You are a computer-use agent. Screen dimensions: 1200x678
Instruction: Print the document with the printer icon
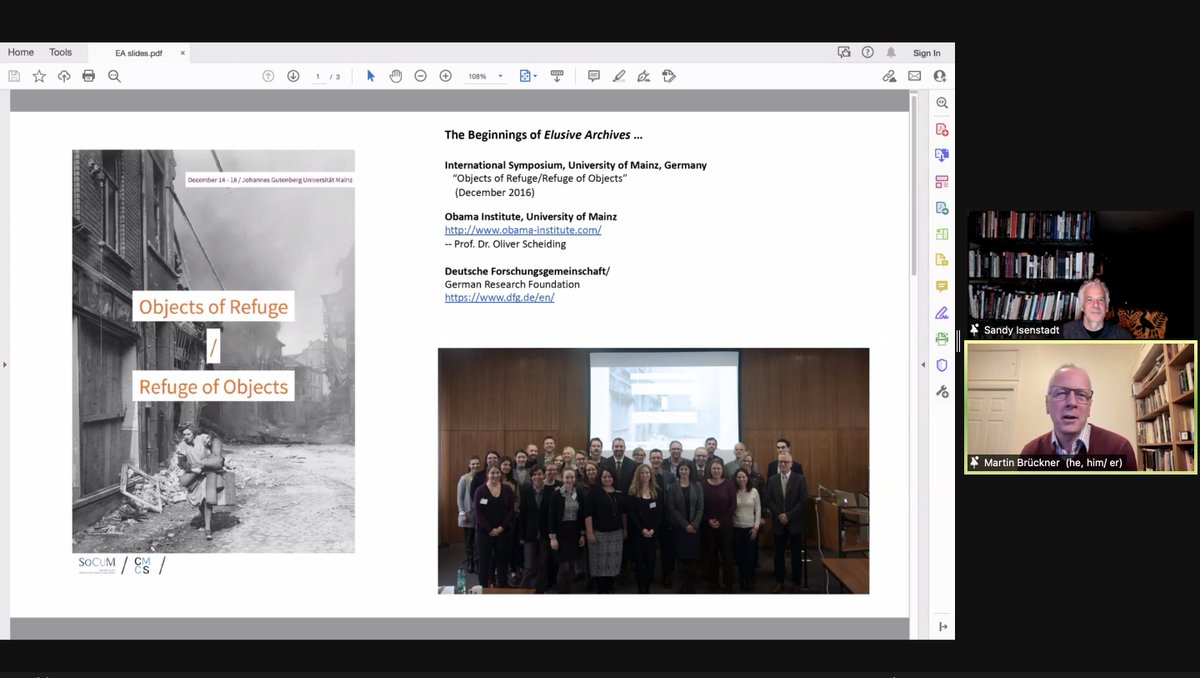[89, 76]
